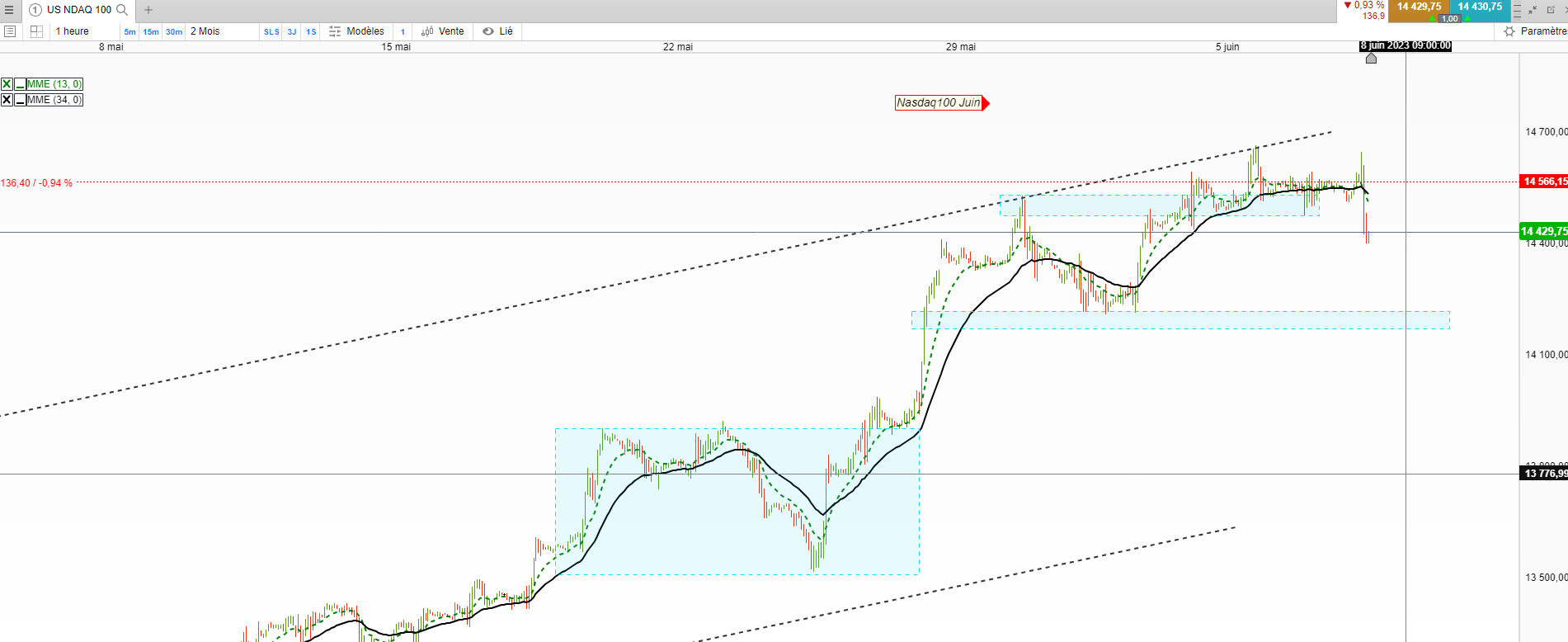
Task: Detach chart with the pop-out window icon
Action: (1551, 10)
